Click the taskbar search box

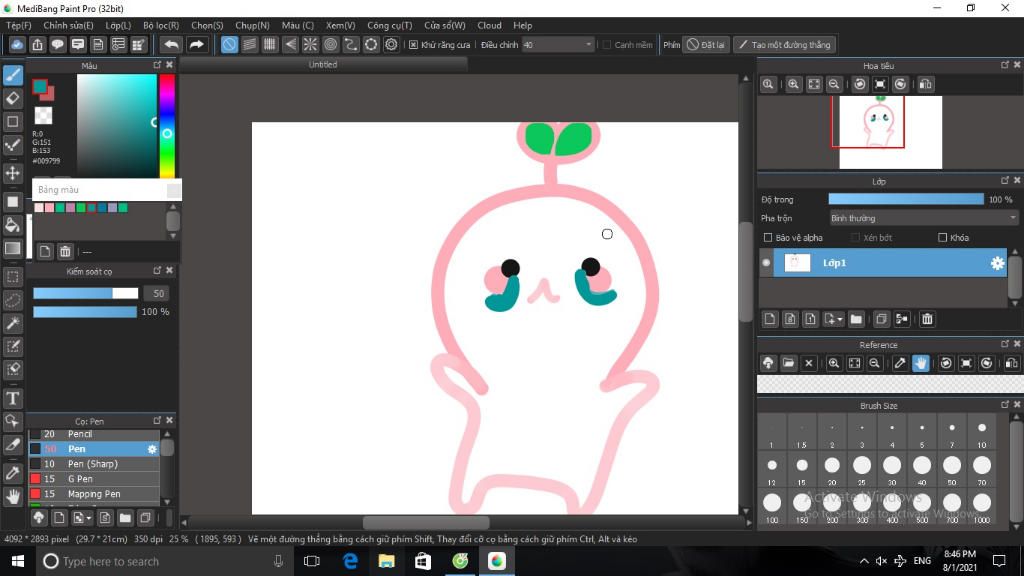pos(163,561)
